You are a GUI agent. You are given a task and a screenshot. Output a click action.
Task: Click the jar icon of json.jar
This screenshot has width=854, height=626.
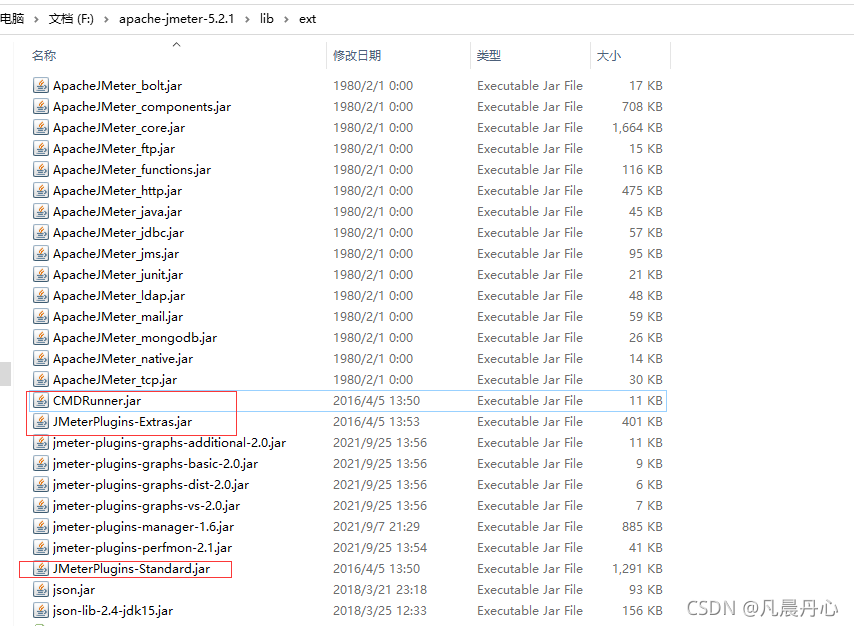click(41, 589)
